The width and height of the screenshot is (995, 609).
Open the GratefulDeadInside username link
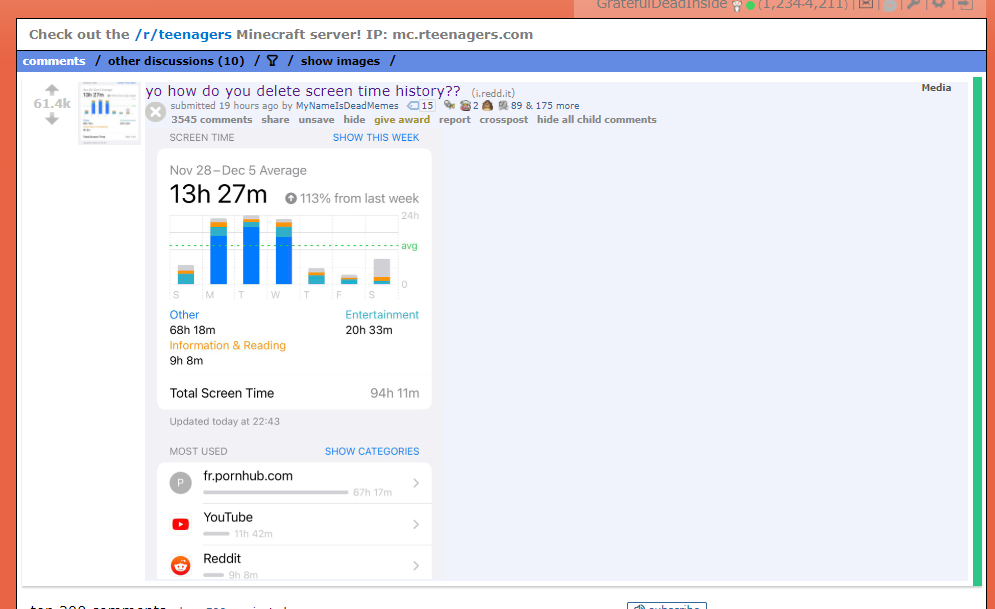click(662, 4)
